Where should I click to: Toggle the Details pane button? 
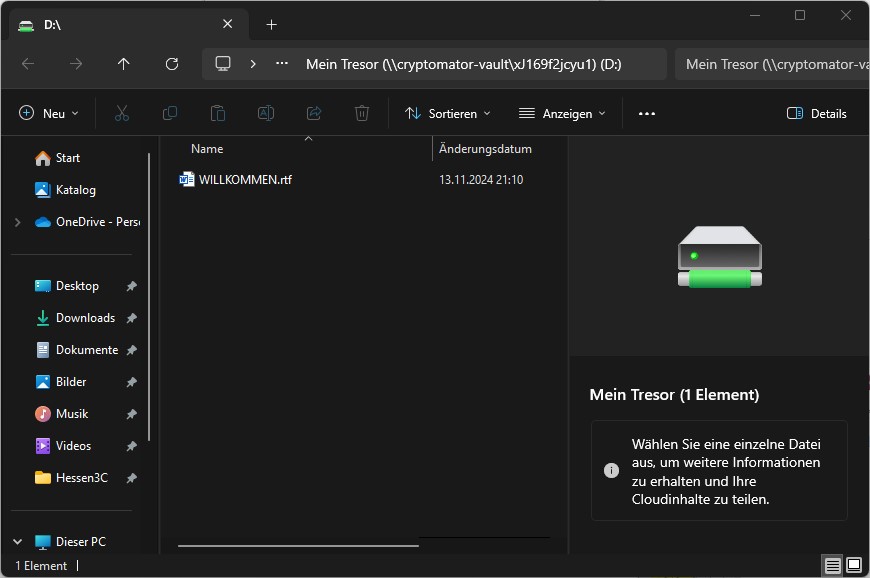pos(817,114)
